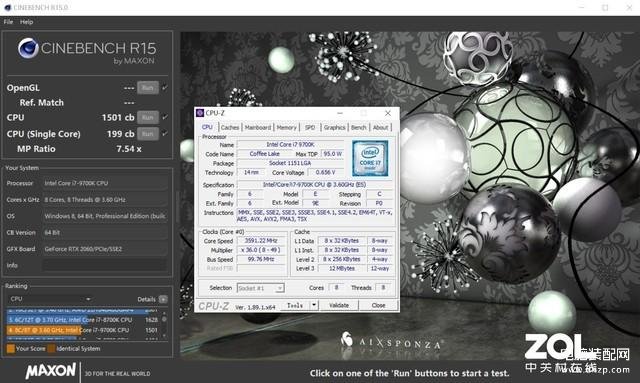Click the Processor field in Your System
This screenshot has height=383, width=640.
tap(105, 183)
